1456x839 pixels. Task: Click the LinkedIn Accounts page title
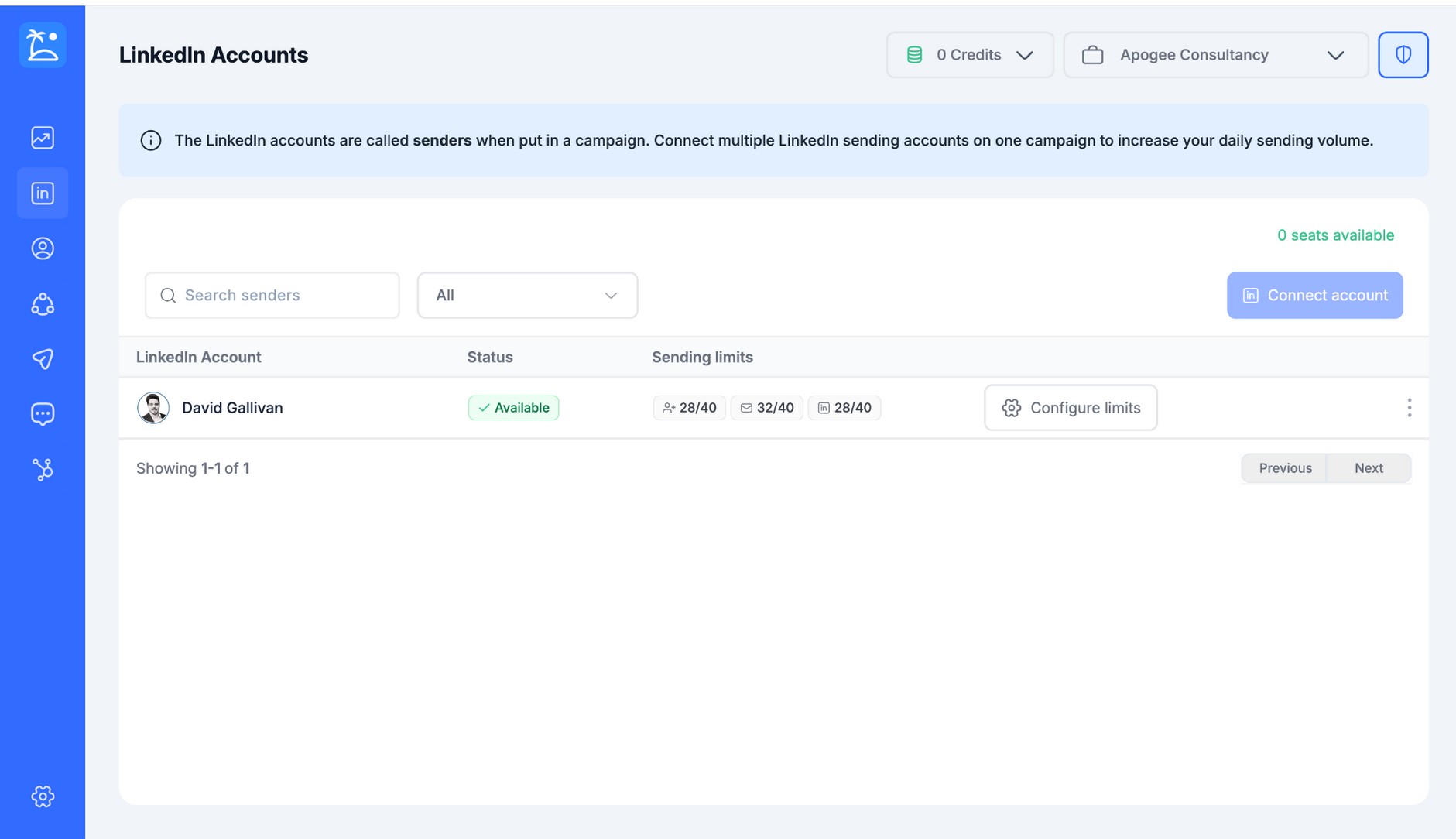[x=214, y=55]
